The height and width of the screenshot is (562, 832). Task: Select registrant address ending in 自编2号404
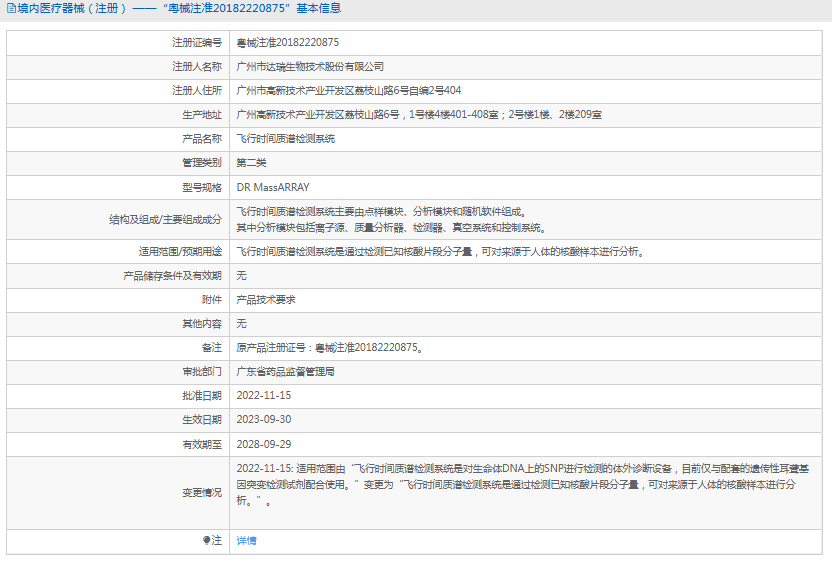pyautogui.click(x=349, y=91)
